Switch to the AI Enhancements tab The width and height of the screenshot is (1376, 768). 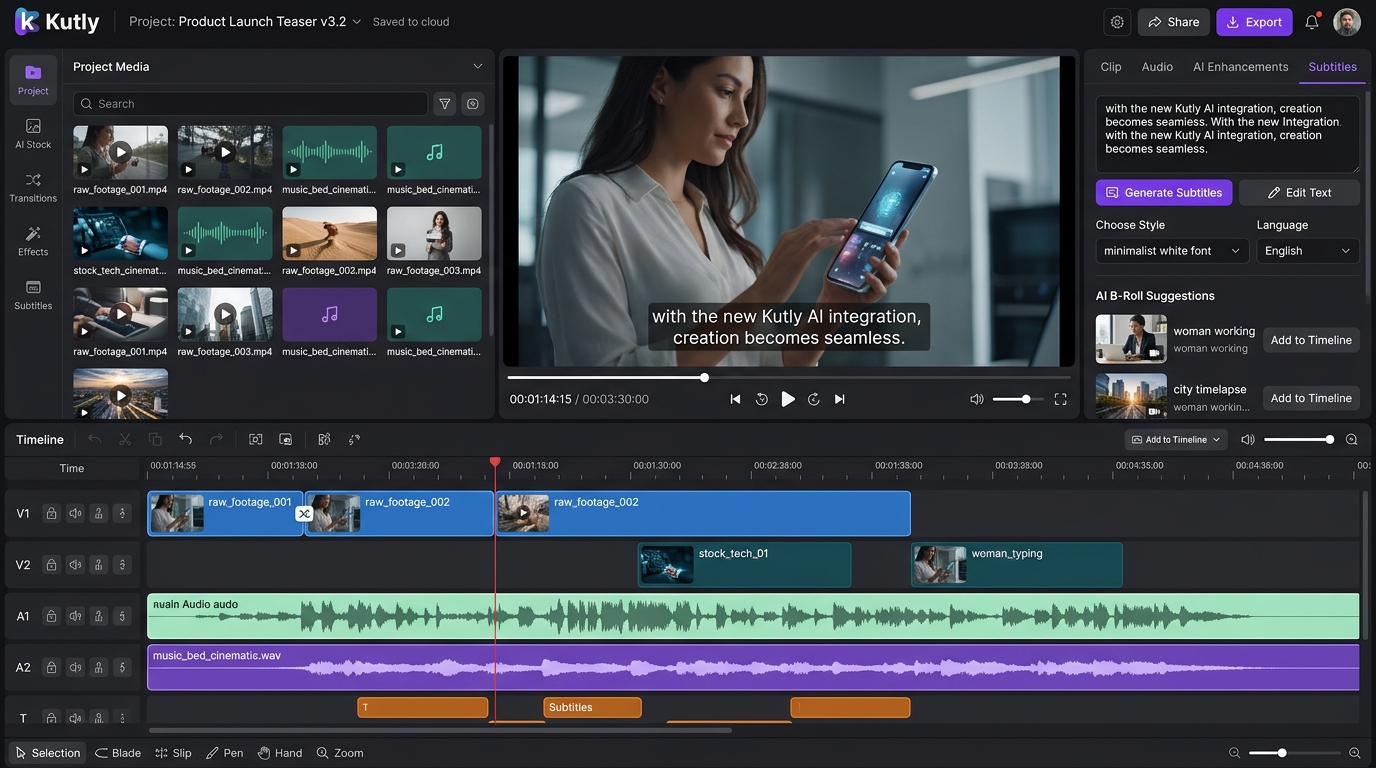tap(1240, 67)
